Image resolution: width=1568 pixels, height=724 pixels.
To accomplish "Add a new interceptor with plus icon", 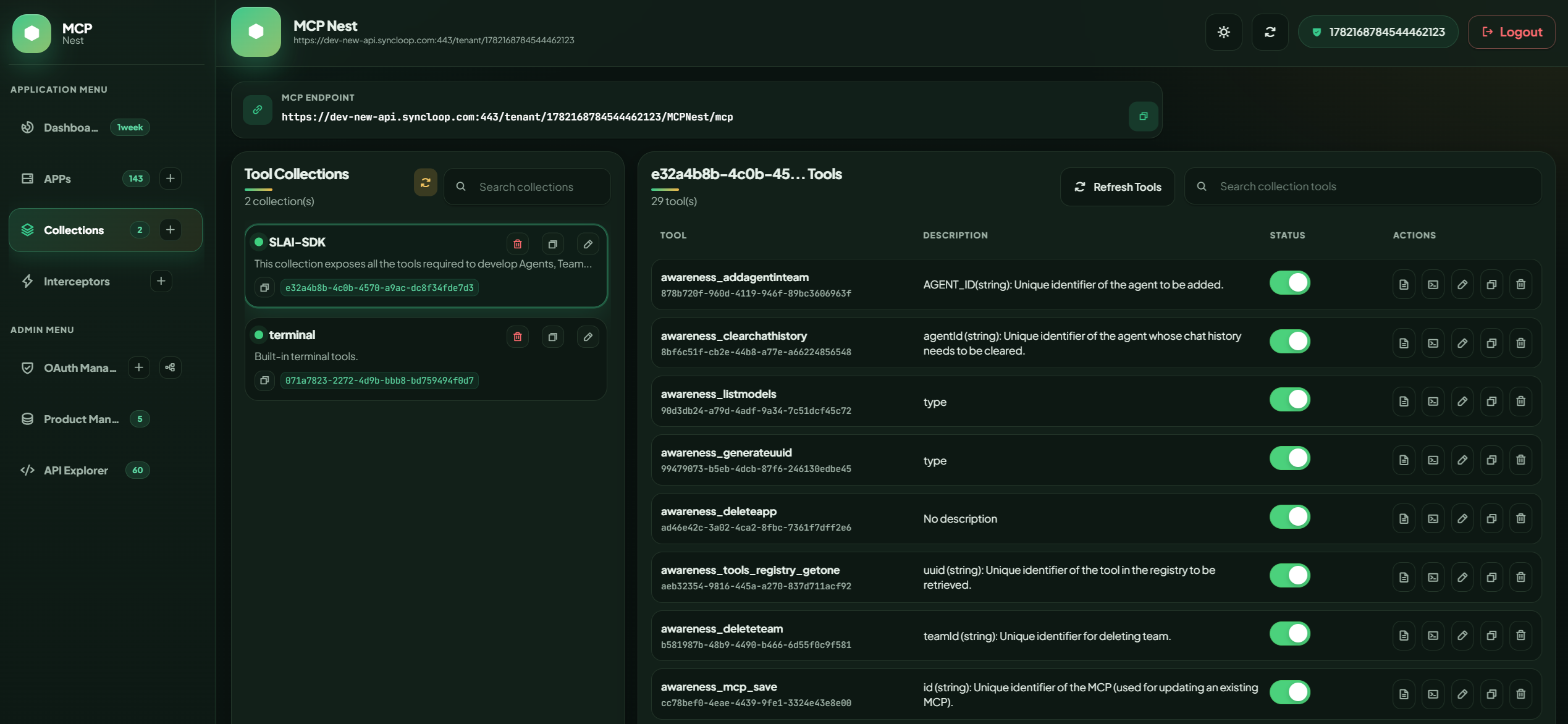I will [161, 281].
